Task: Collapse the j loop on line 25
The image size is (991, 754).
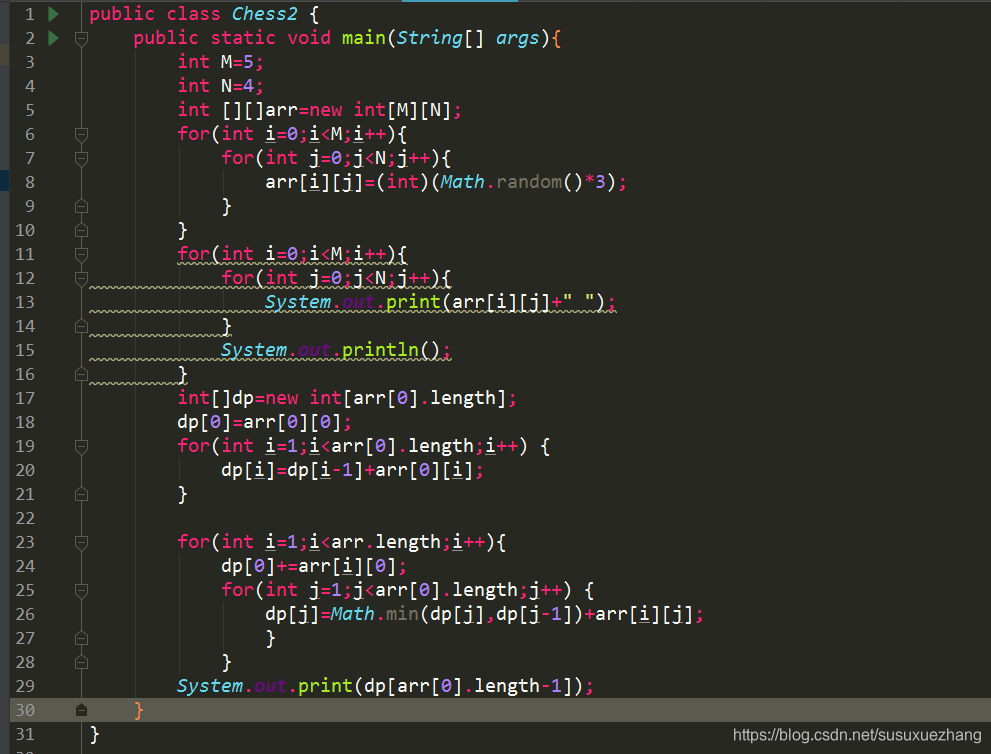Action: [x=81, y=591]
